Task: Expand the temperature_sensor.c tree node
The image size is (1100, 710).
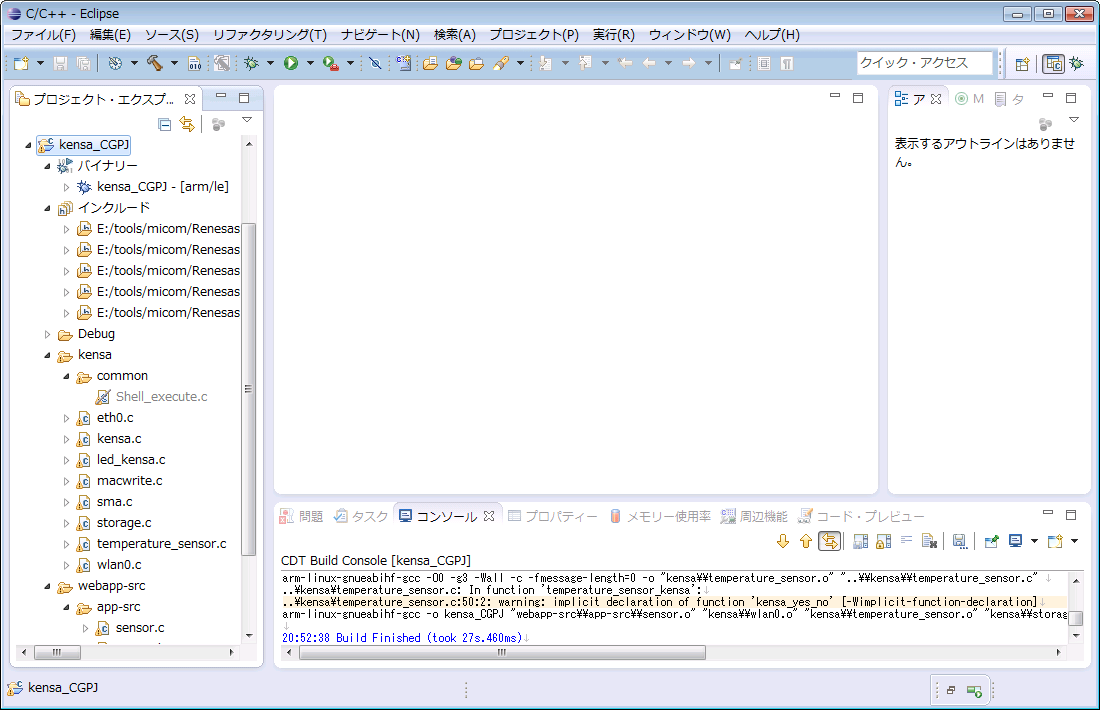Action: coord(66,544)
